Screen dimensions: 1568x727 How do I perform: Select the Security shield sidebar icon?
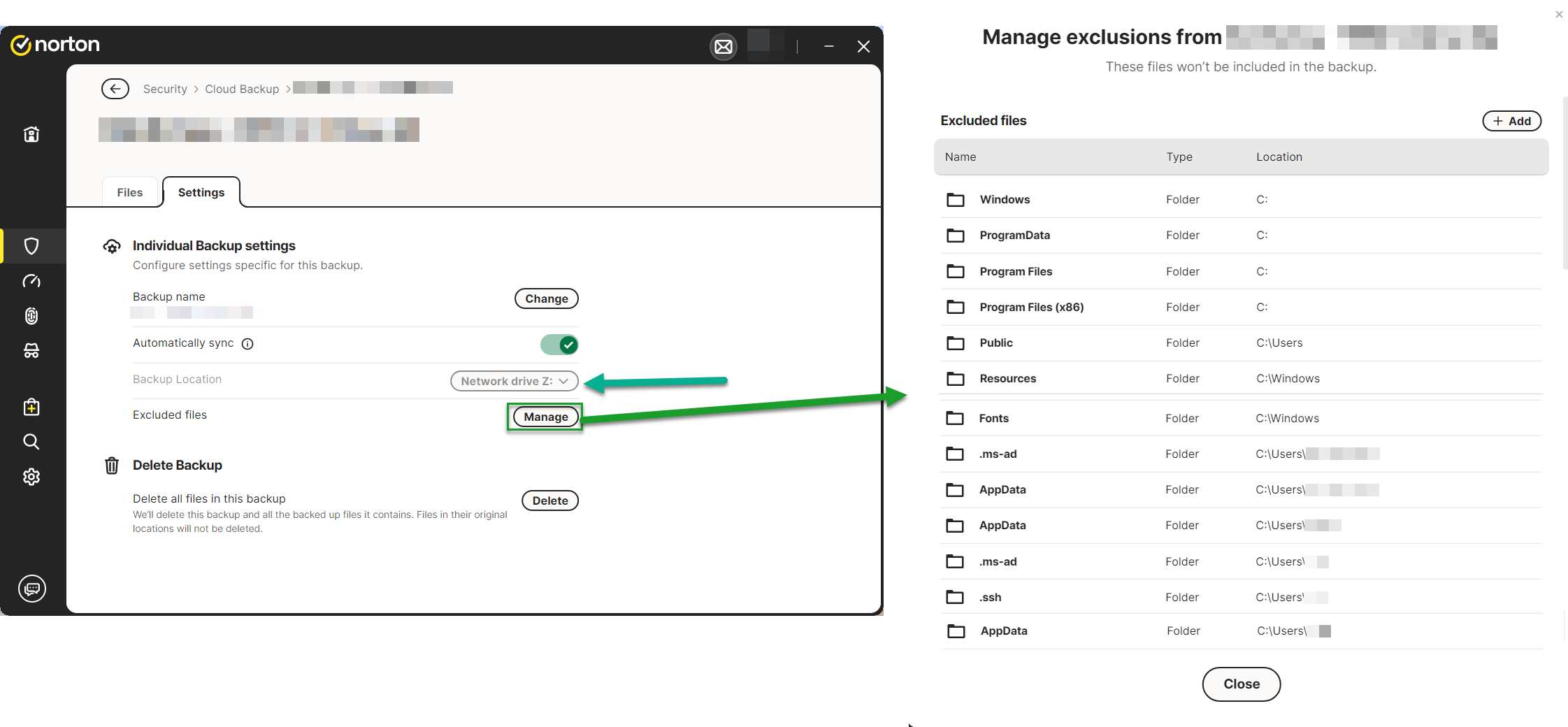pos(31,246)
